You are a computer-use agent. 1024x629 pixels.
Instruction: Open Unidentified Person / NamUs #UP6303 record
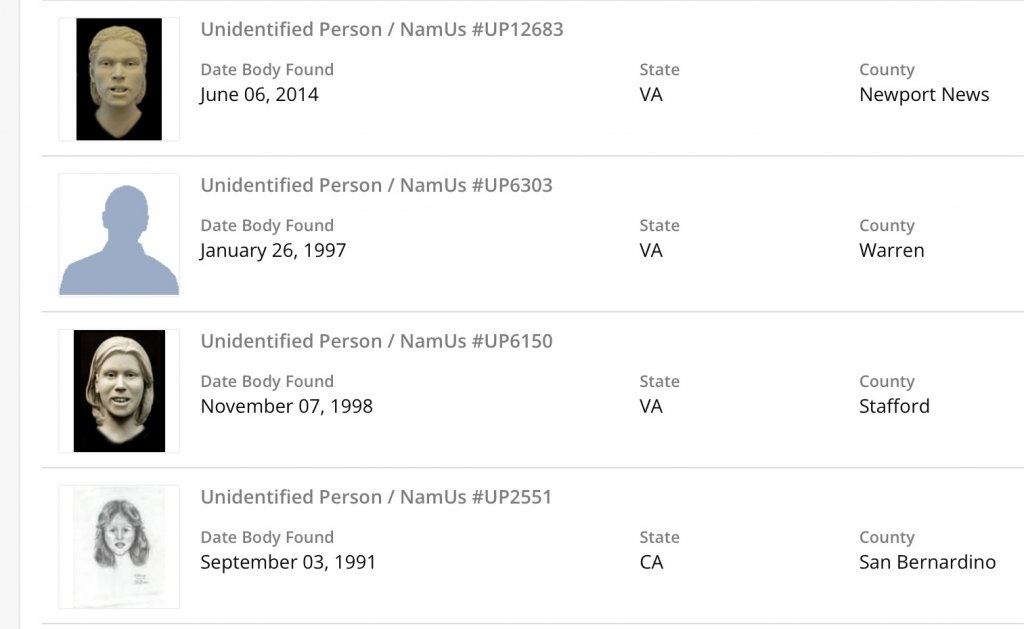pyautogui.click(x=376, y=185)
